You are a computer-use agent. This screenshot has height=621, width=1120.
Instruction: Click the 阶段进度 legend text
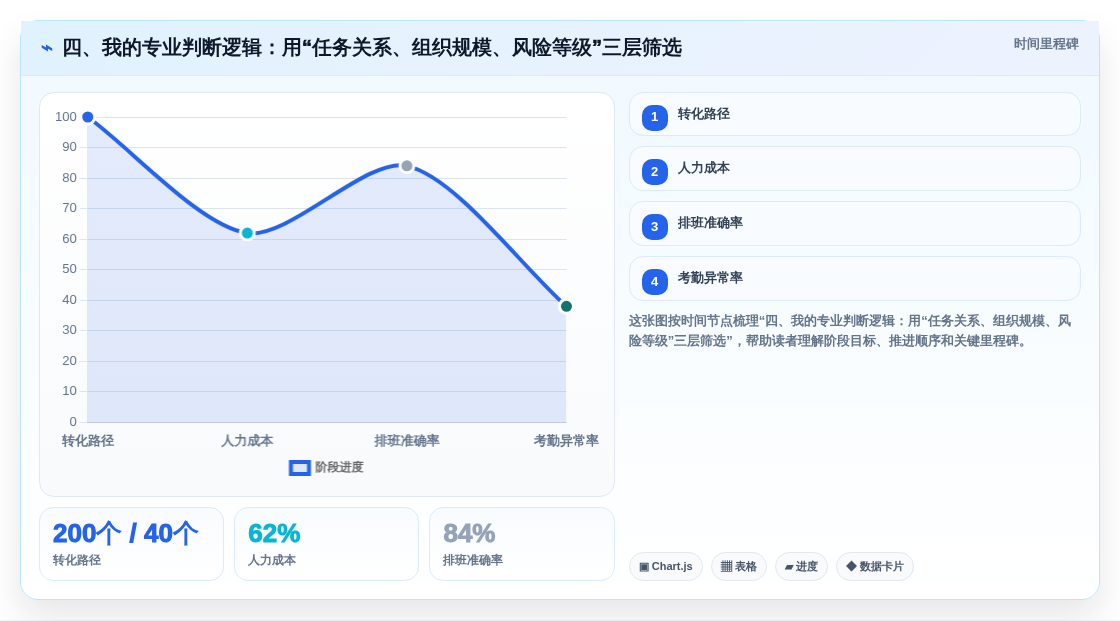339,467
